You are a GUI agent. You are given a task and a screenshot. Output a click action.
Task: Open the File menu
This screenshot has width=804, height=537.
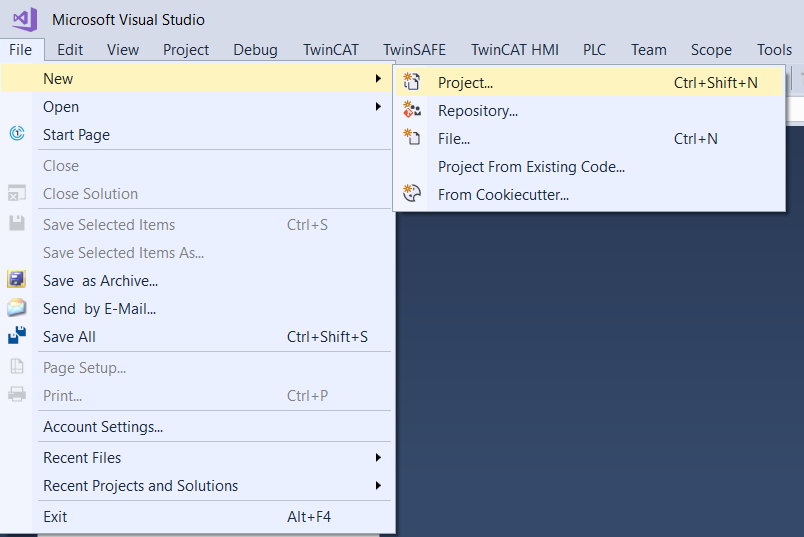click(x=21, y=50)
